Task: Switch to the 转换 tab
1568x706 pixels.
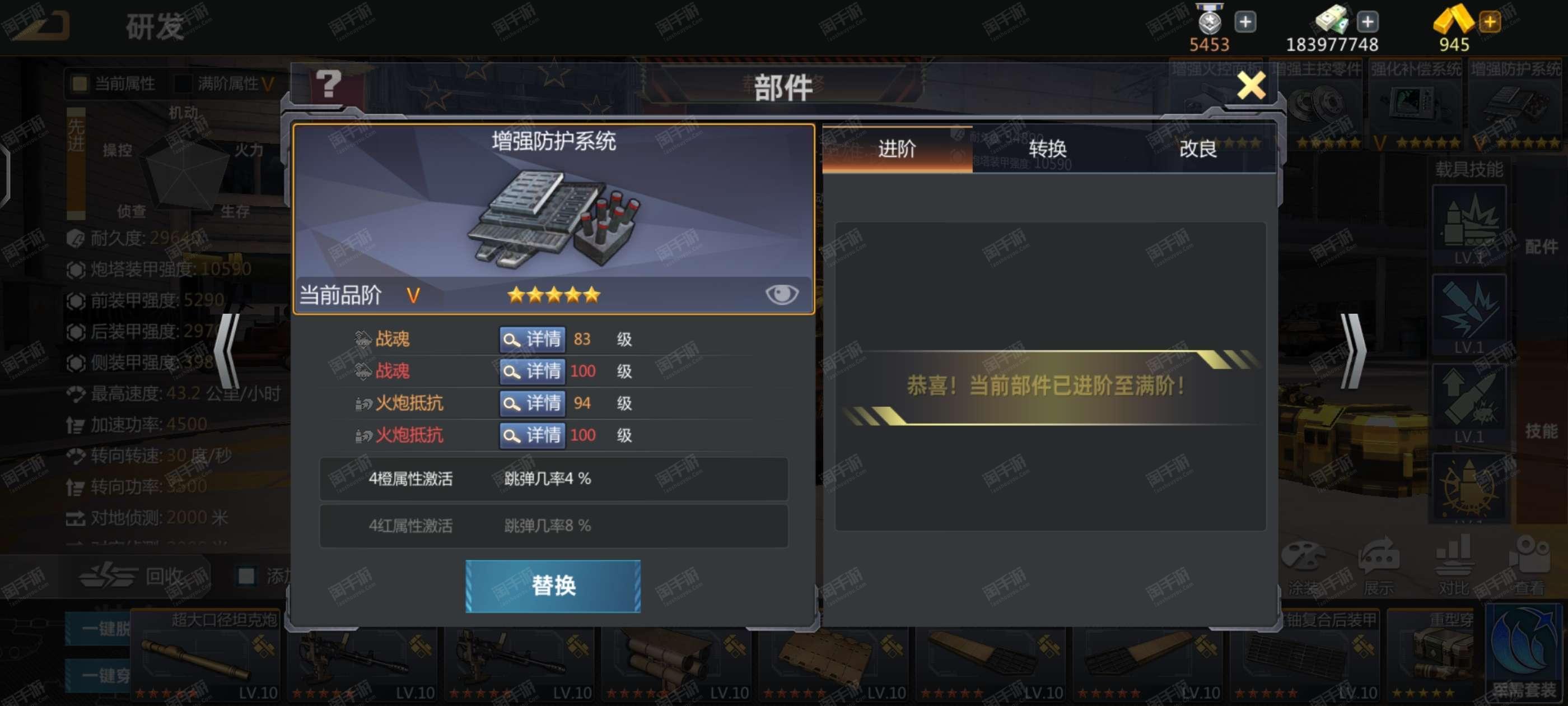Action: pyautogui.click(x=1047, y=148)
